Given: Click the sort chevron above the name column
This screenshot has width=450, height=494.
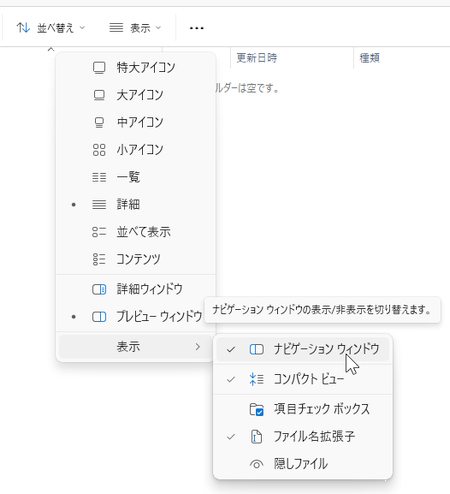Looking at the screenshot, I should click(51, 49).
